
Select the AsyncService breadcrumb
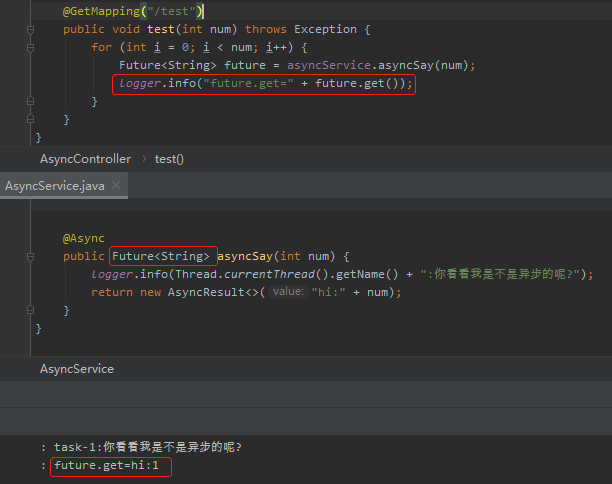(77, 369)
